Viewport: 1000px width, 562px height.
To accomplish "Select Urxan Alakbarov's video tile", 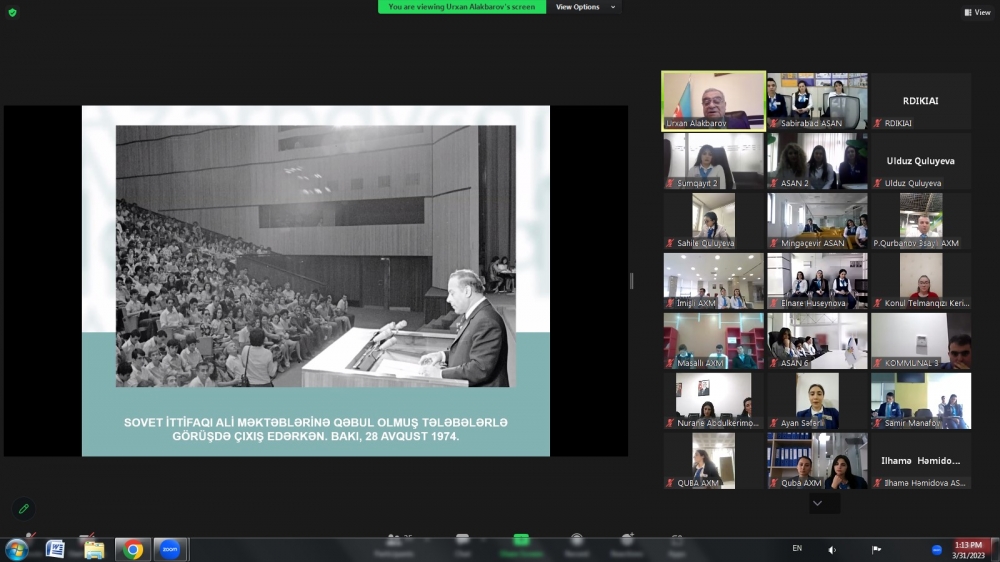I will tap(713, 101).
